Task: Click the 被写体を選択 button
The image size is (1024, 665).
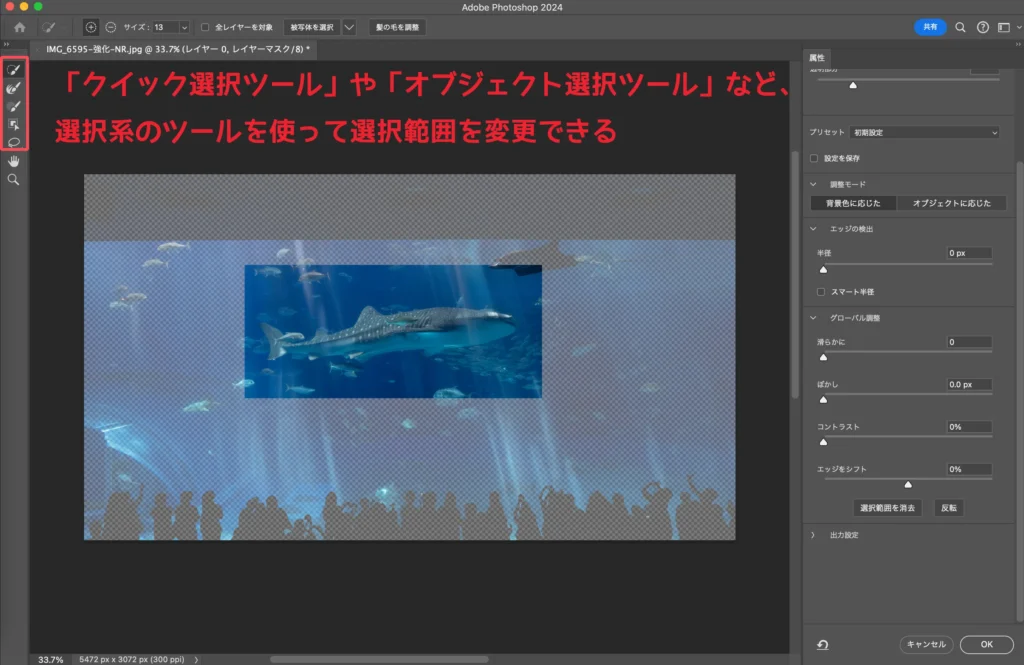Action: click(x=312, y=27)
